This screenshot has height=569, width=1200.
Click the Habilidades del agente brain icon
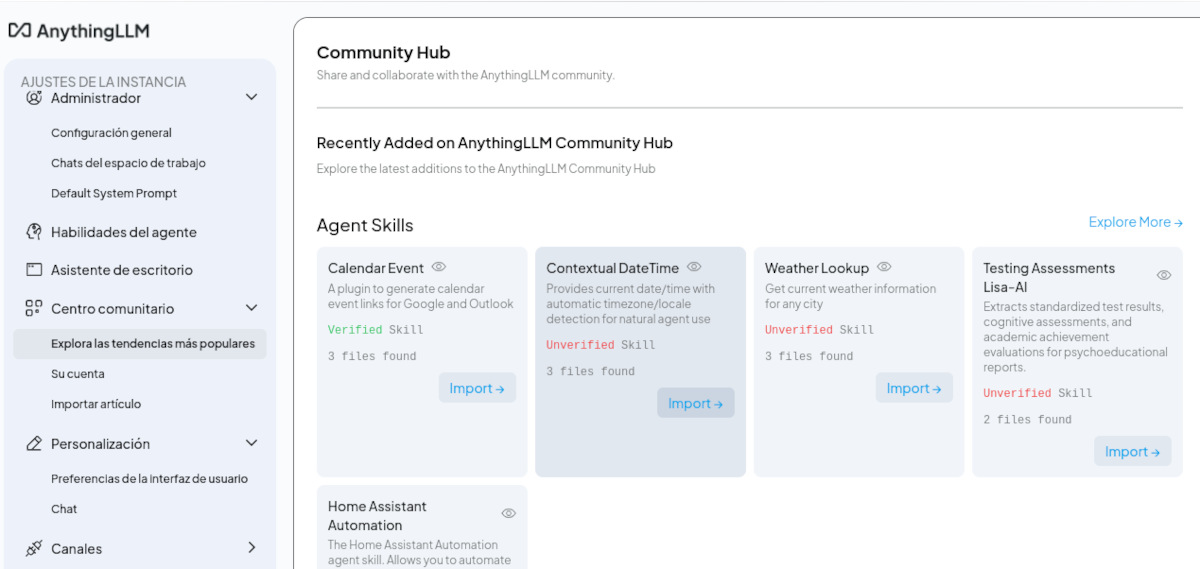(34, 232)
